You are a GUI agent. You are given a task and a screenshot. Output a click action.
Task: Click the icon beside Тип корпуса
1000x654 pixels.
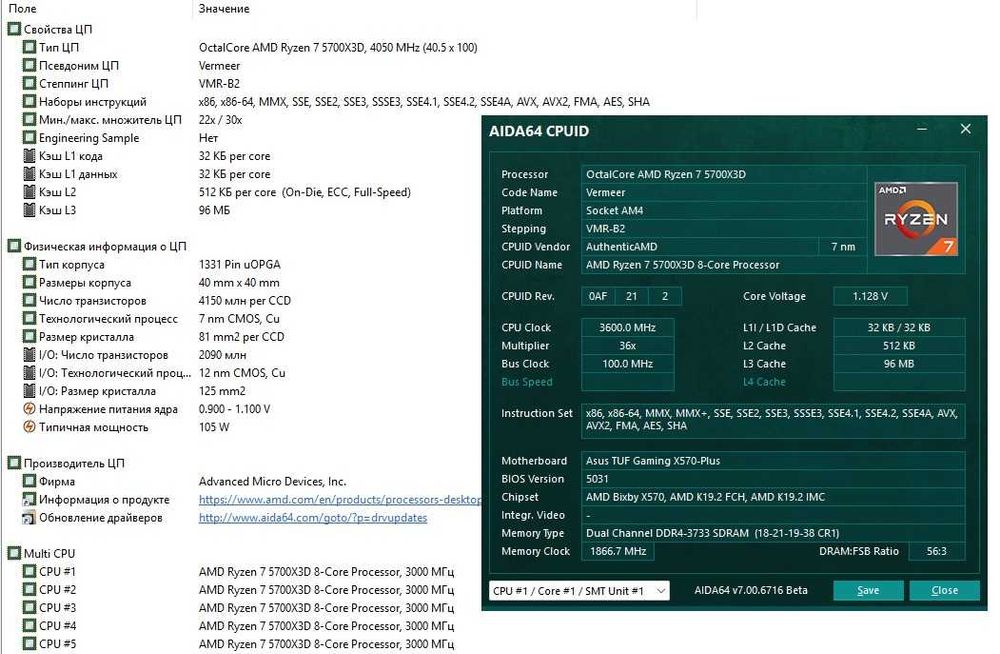click(x=29, y=264)
